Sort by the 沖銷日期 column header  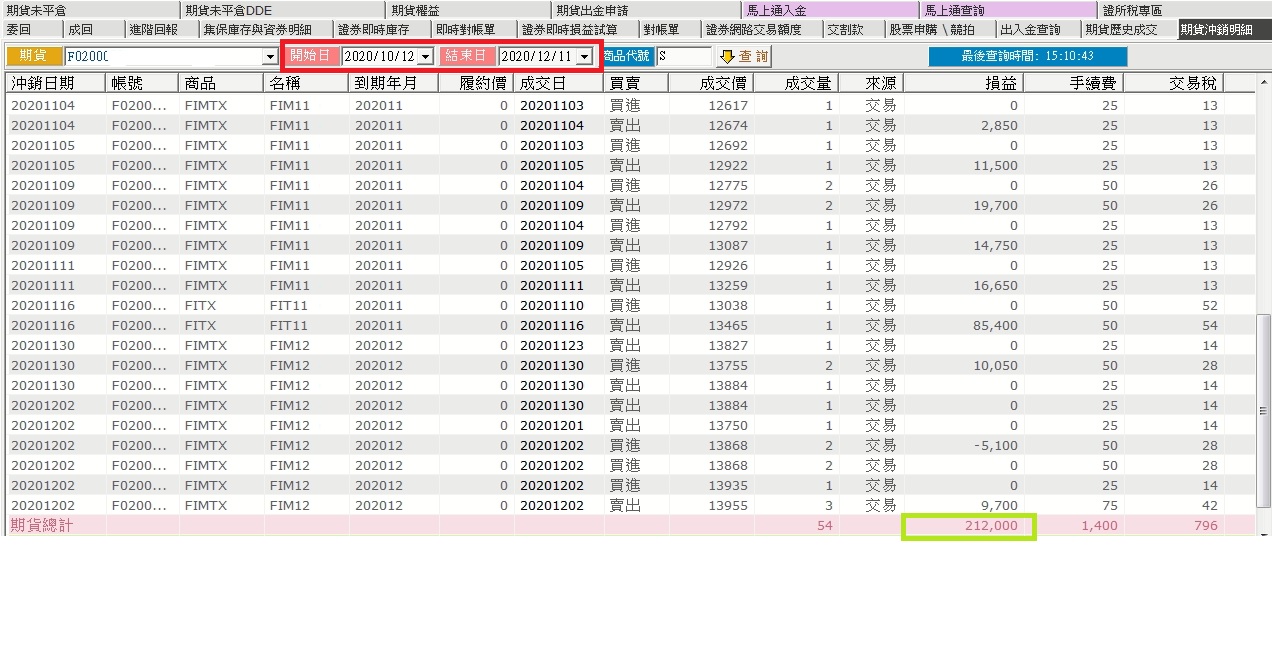pos(57,83)
